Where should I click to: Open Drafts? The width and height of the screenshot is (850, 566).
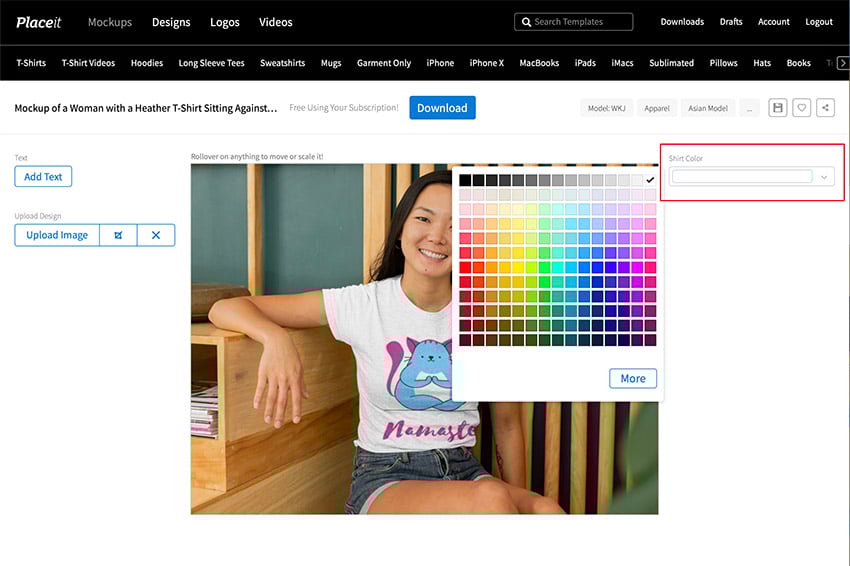click(731, 22)
